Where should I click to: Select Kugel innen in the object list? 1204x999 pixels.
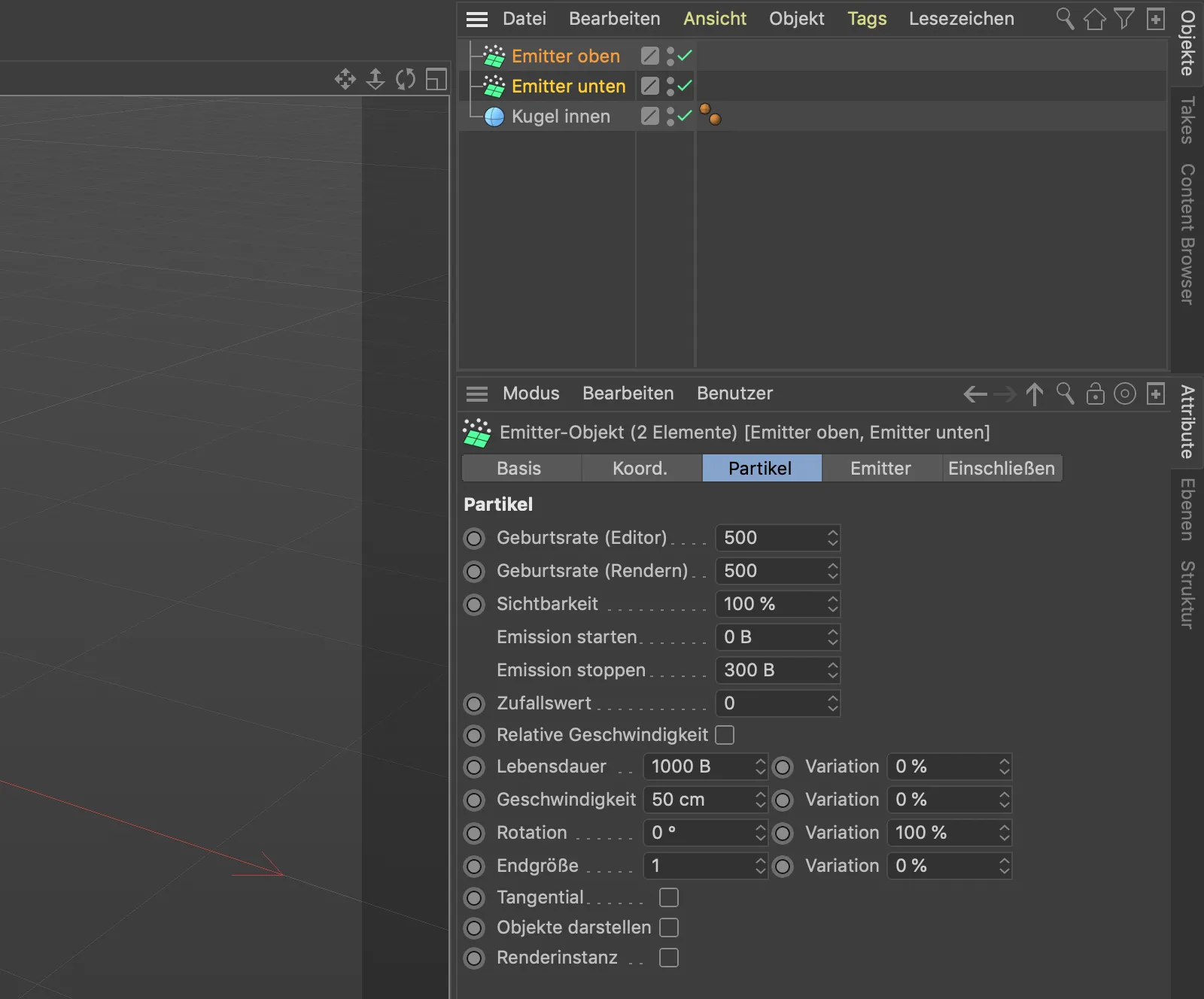tap(561, 117)
